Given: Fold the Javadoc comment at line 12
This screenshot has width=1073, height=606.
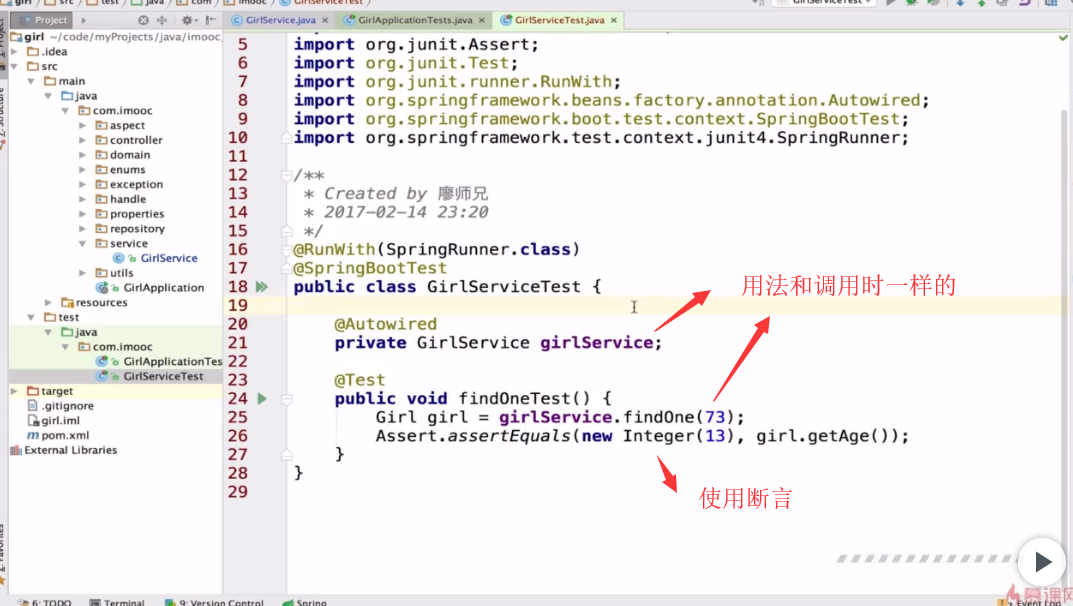Looking at the screenshot, I should (x=287, y=176).
